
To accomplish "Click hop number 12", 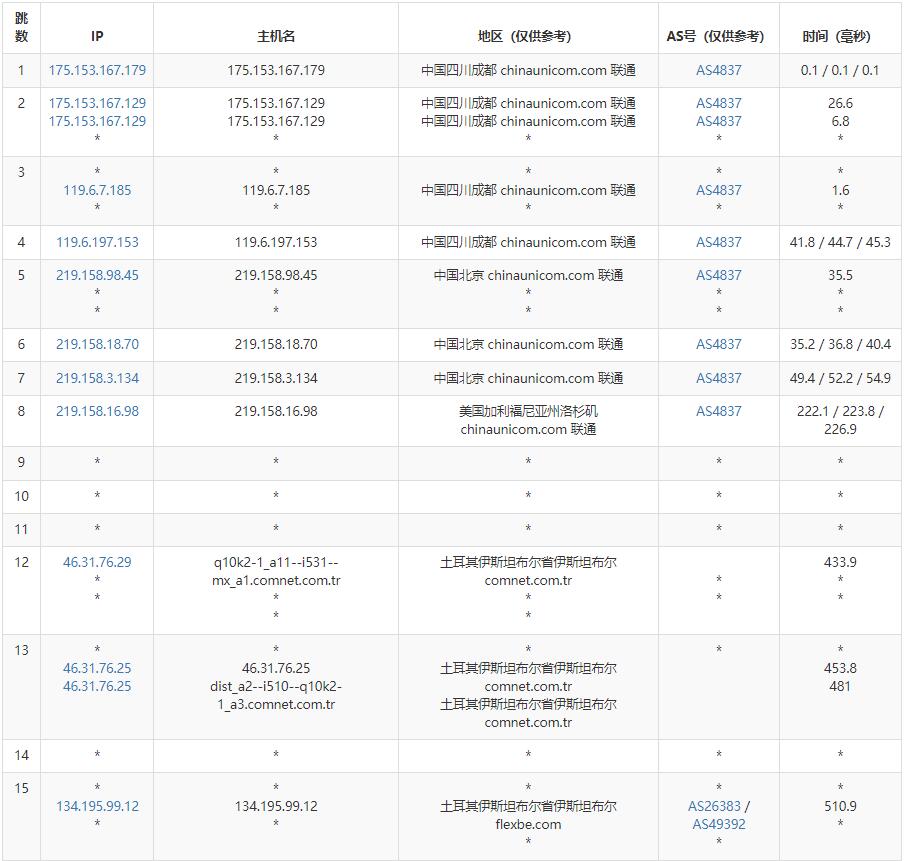I will pos(21,562).
